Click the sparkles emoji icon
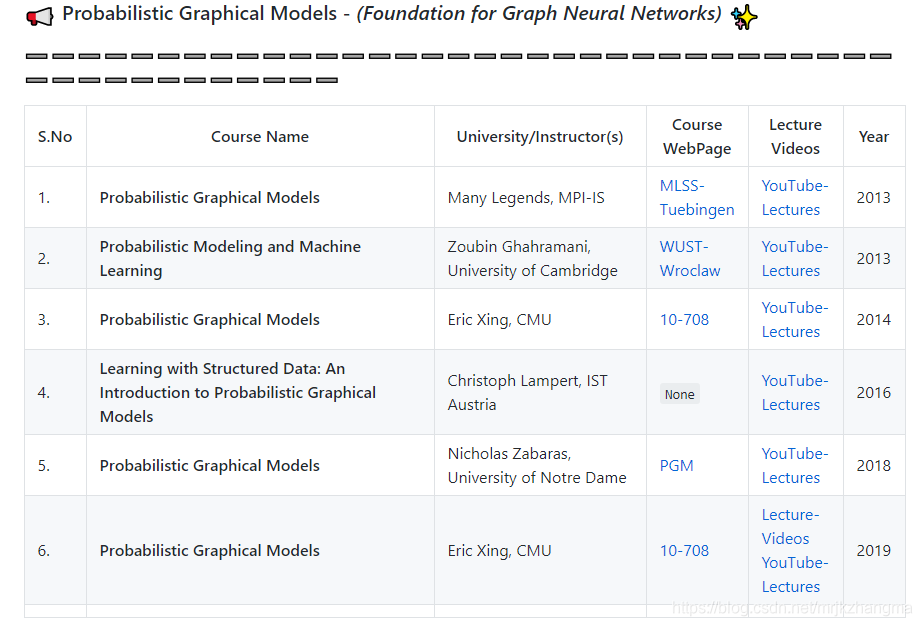The image size is (922, 626). 744,16
